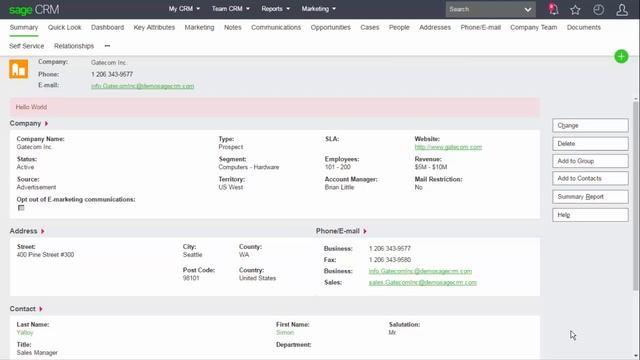Open the Notes tab
The image size is (640, 360).
pos(233,27)
